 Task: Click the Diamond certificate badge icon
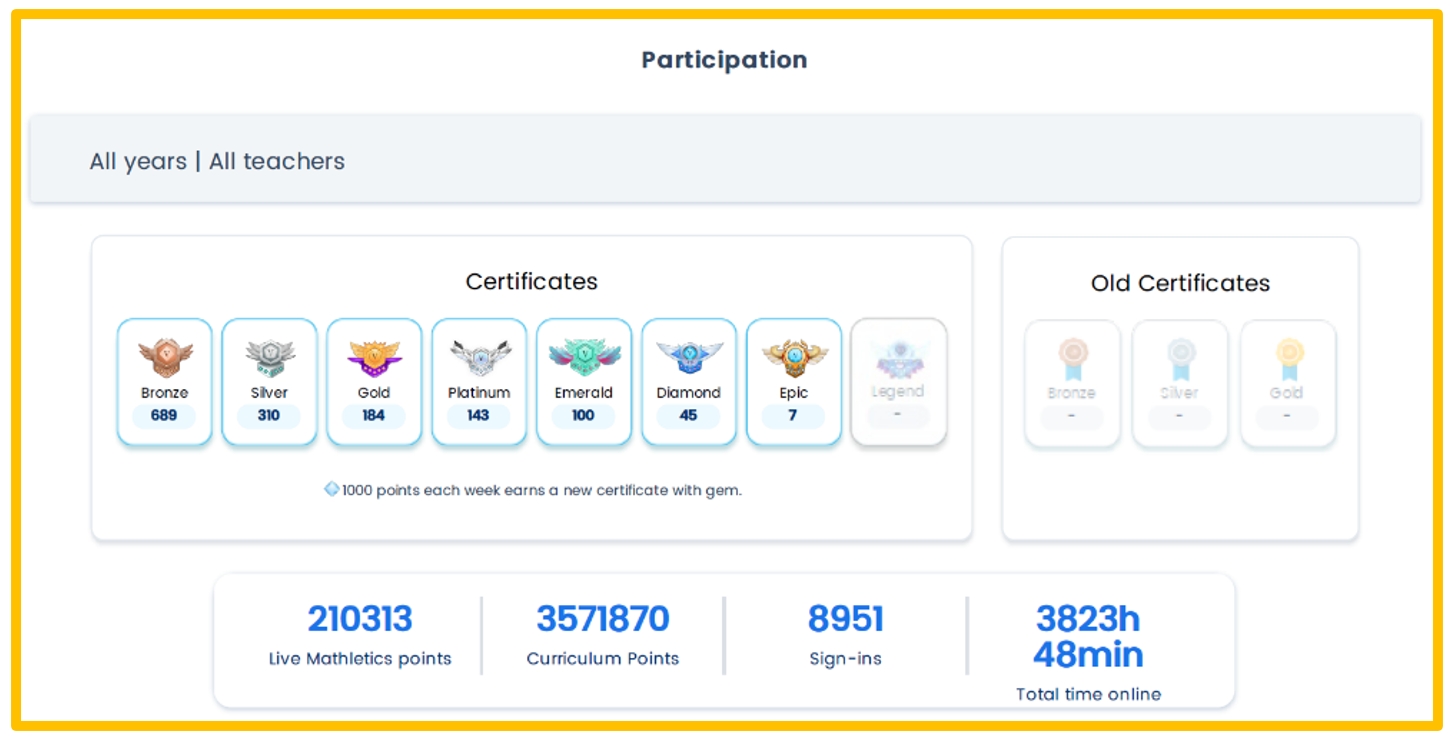click(x=689, y=357)
